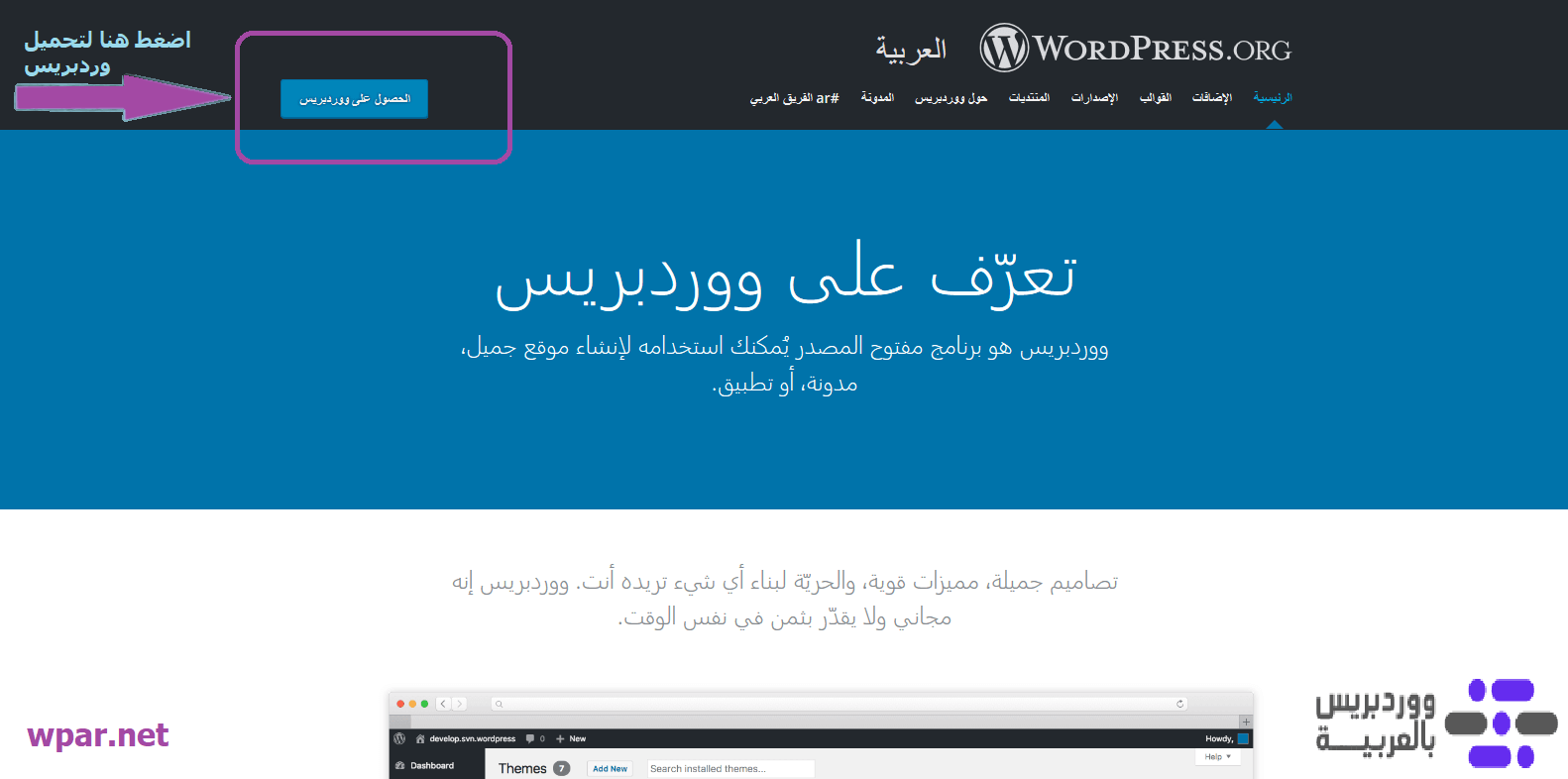Image resolution: width=1568 pixels, height=779 pixels.
Task: Select the paragraph starting ووردبريس هو برنامج
Action: point(785,365)
